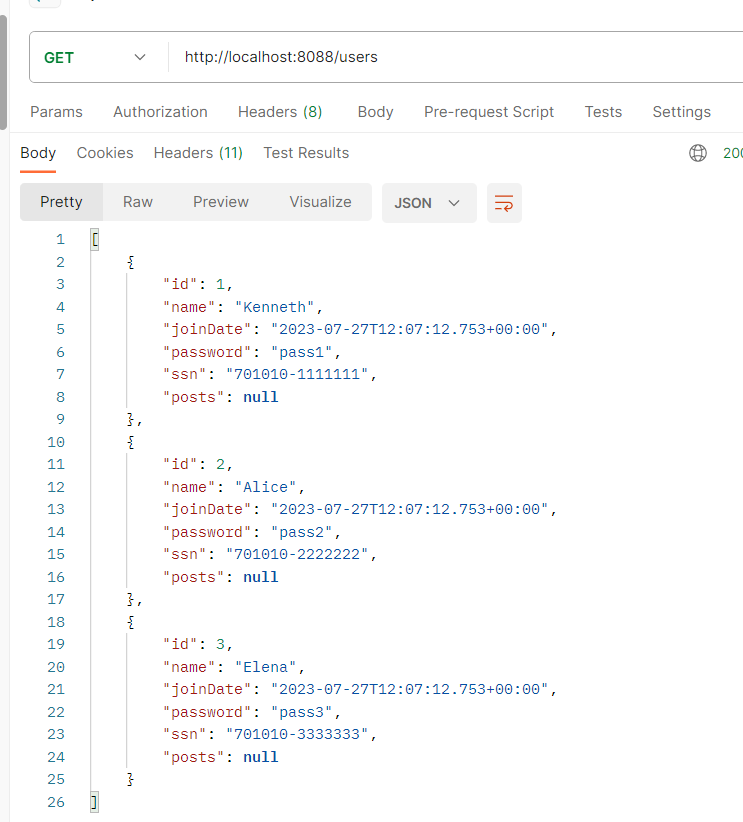This screenshot has width=743, height=822.
Task: Click line number 18 in the gutter
Action: point(56,622)
